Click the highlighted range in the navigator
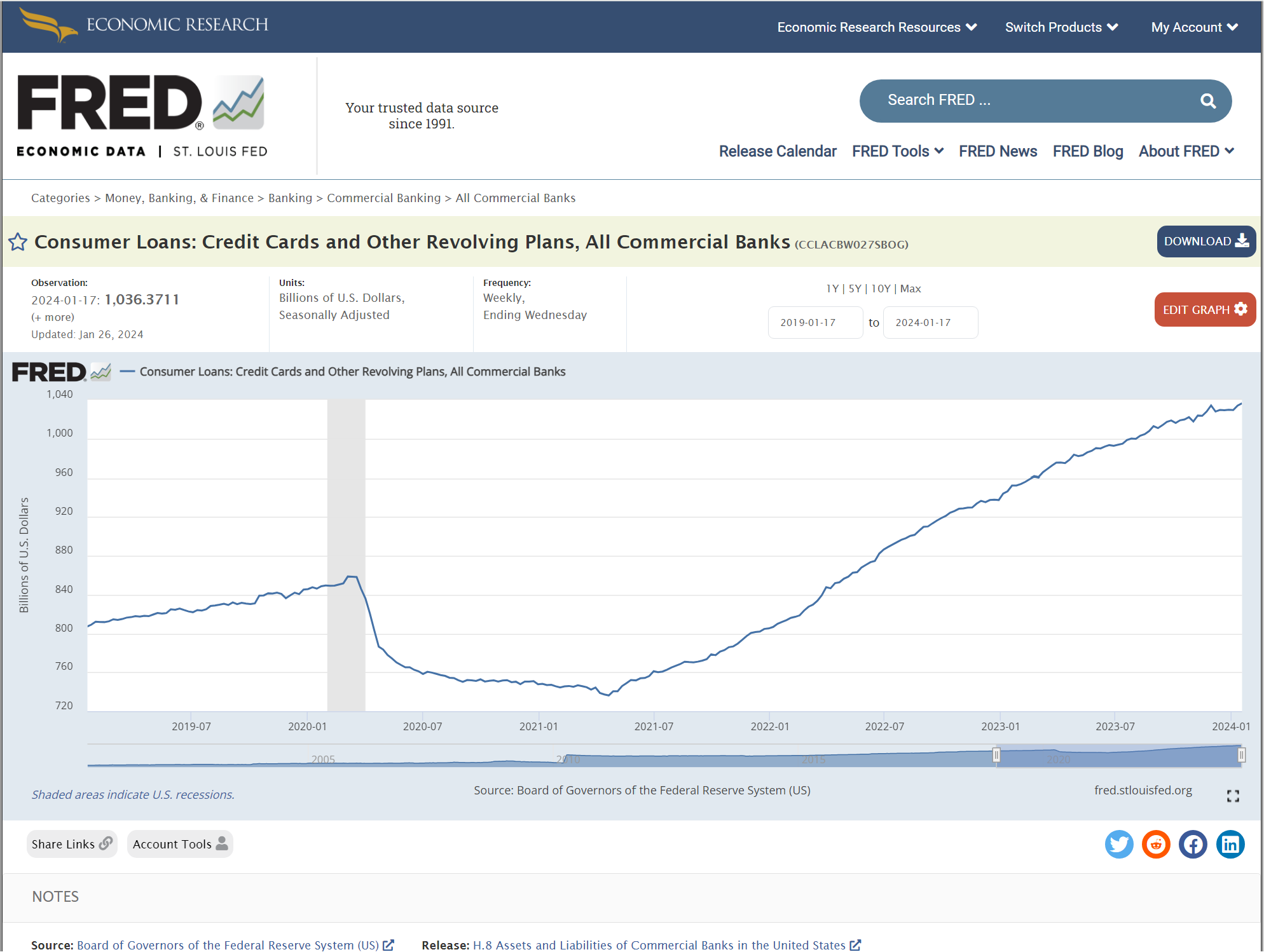This screenshot has height=952, width=1264. point(1119,756)
